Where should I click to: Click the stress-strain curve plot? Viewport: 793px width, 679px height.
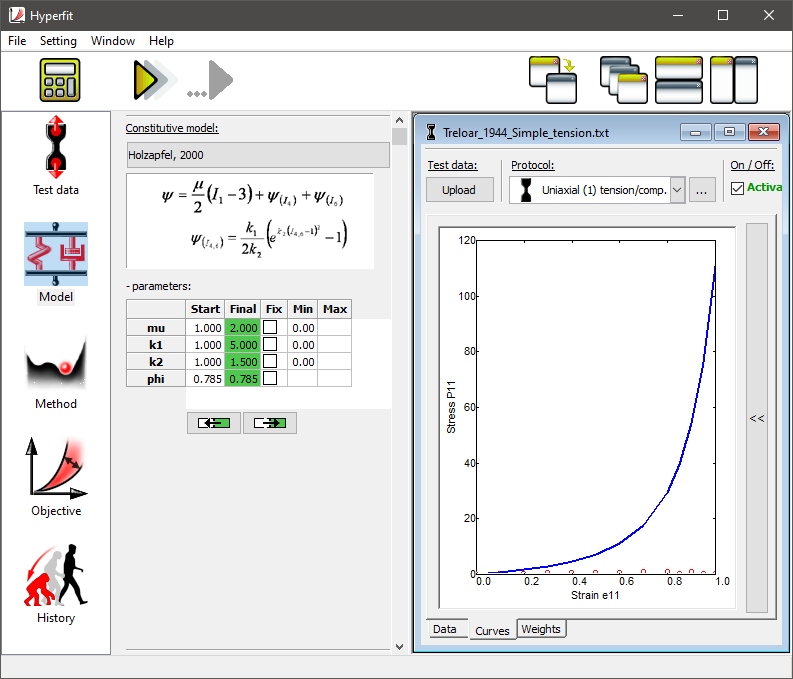coord(587,418)
